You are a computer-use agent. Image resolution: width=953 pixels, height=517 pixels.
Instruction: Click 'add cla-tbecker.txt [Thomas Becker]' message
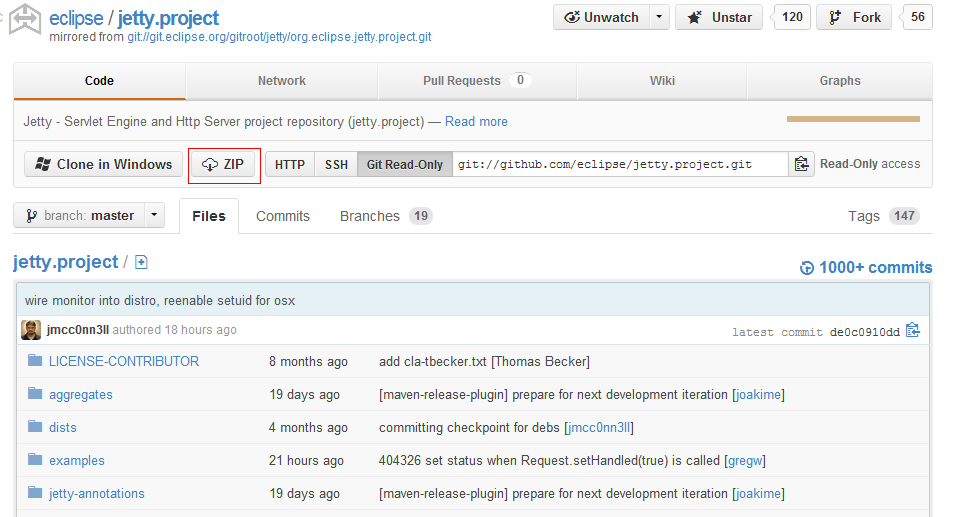pos(484,361)
